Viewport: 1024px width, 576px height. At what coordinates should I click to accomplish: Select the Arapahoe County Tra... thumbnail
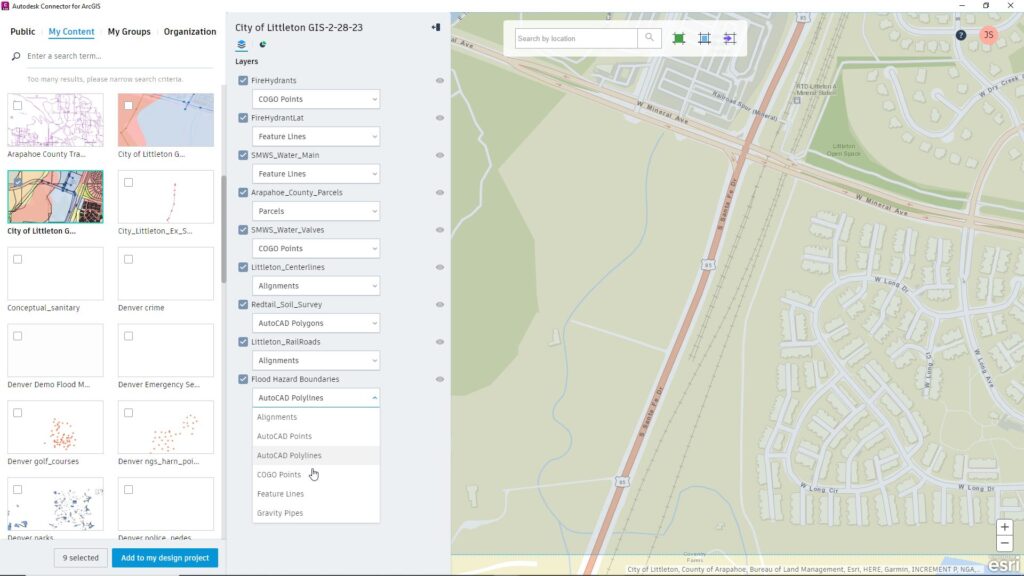click(x=56, y=120)
